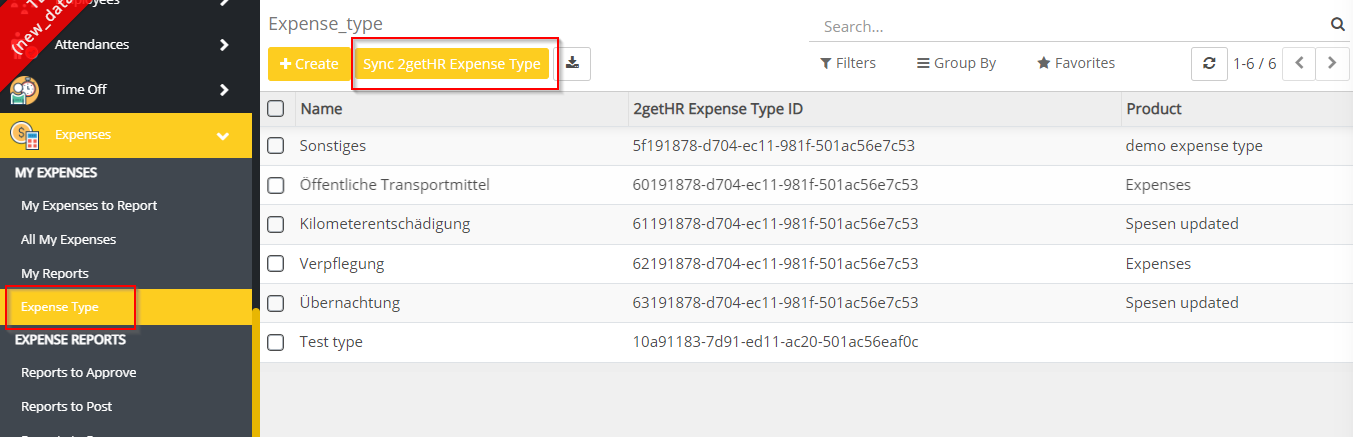
Task: Click the Expenses sidebar label
Action: click(83, 135)
